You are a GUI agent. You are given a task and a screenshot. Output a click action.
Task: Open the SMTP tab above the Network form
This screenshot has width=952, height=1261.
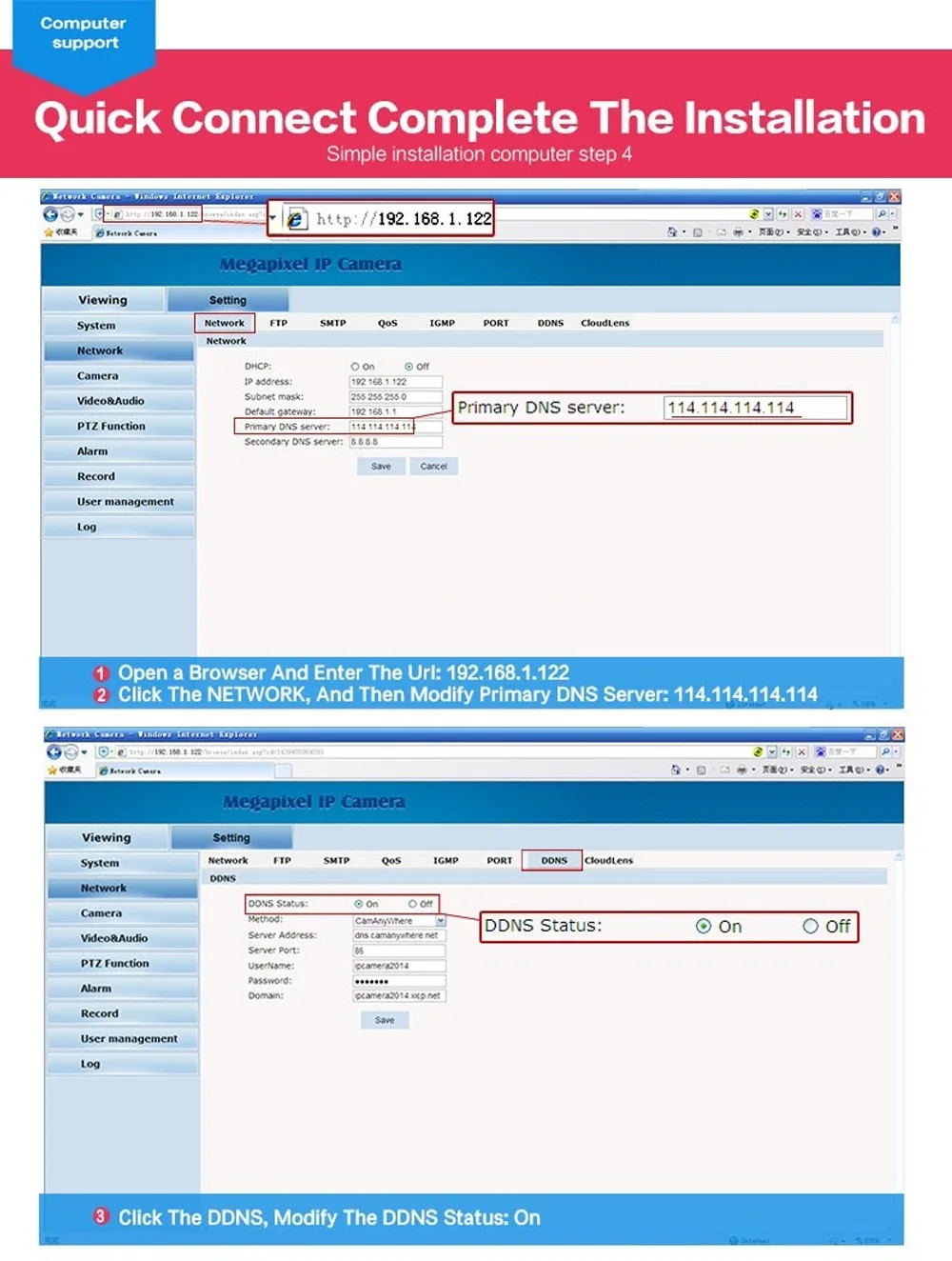click(x=333, y=323)
